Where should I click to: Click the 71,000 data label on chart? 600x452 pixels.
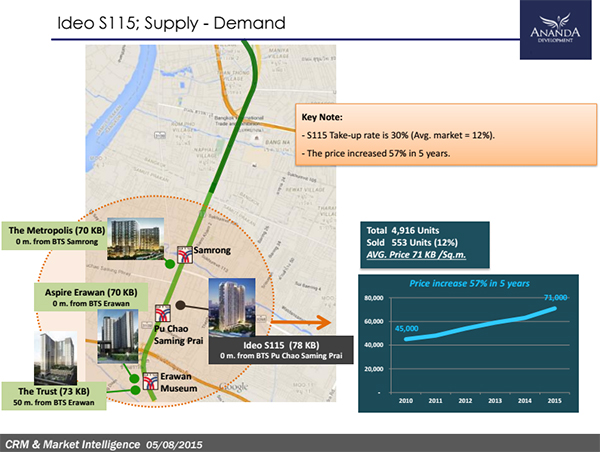click(555, 298)
